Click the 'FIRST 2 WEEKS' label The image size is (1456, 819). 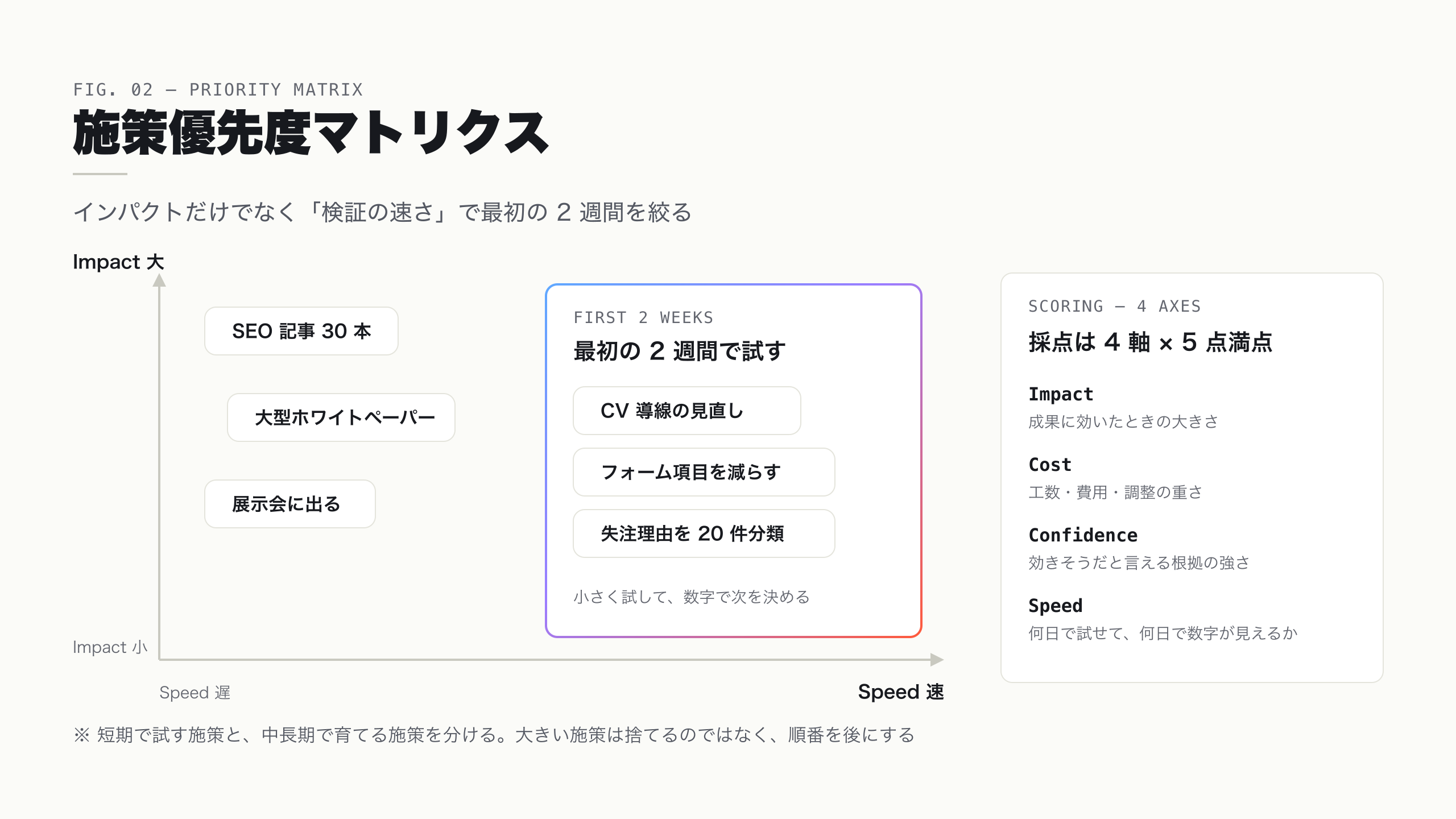tap(643, 317)
